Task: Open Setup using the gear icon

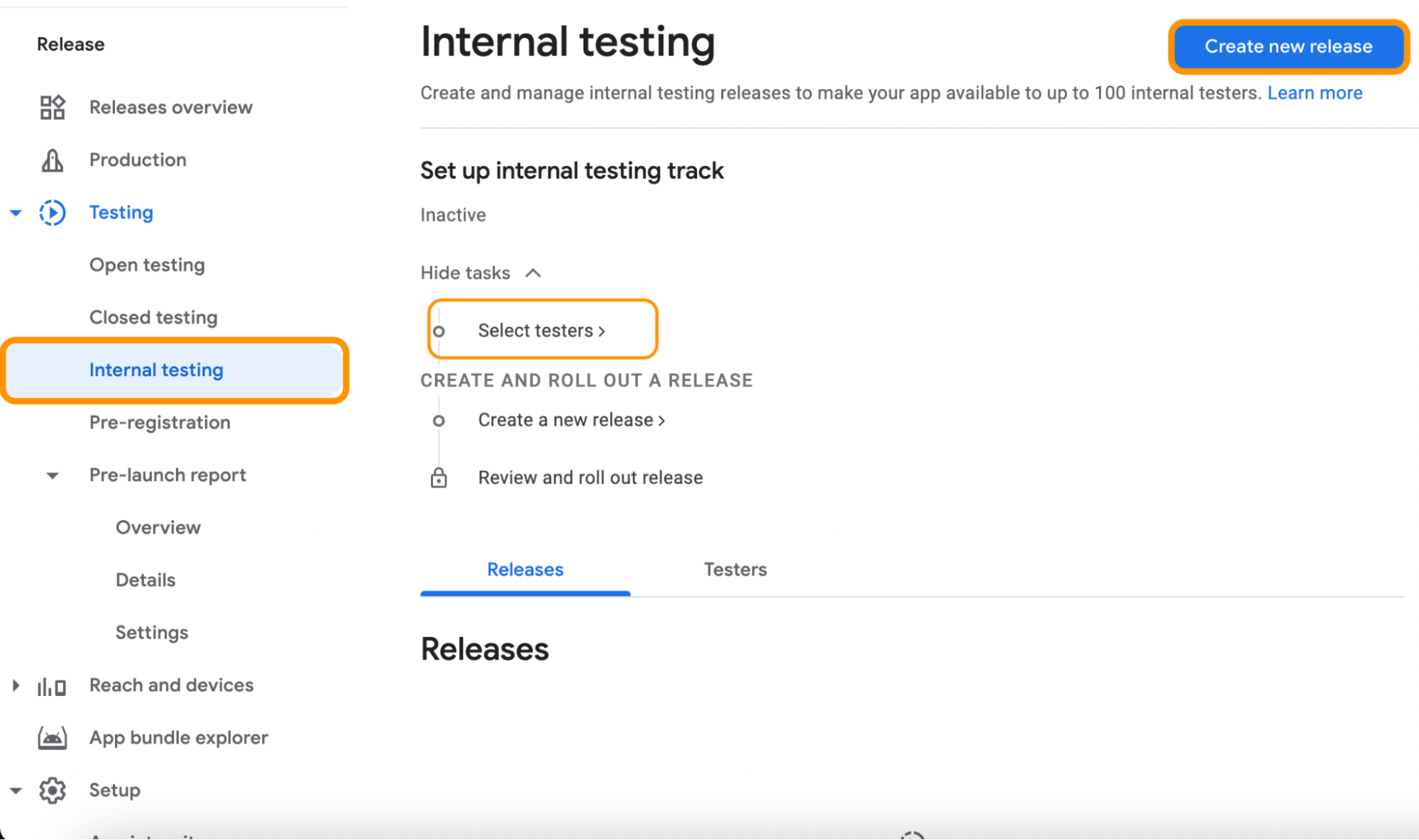Action: coord(52,790)
